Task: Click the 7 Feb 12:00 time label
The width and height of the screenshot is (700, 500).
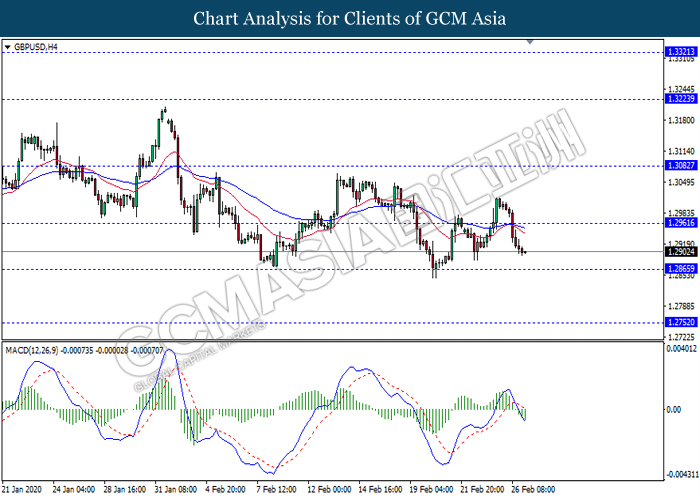Action: click(277, 490)
